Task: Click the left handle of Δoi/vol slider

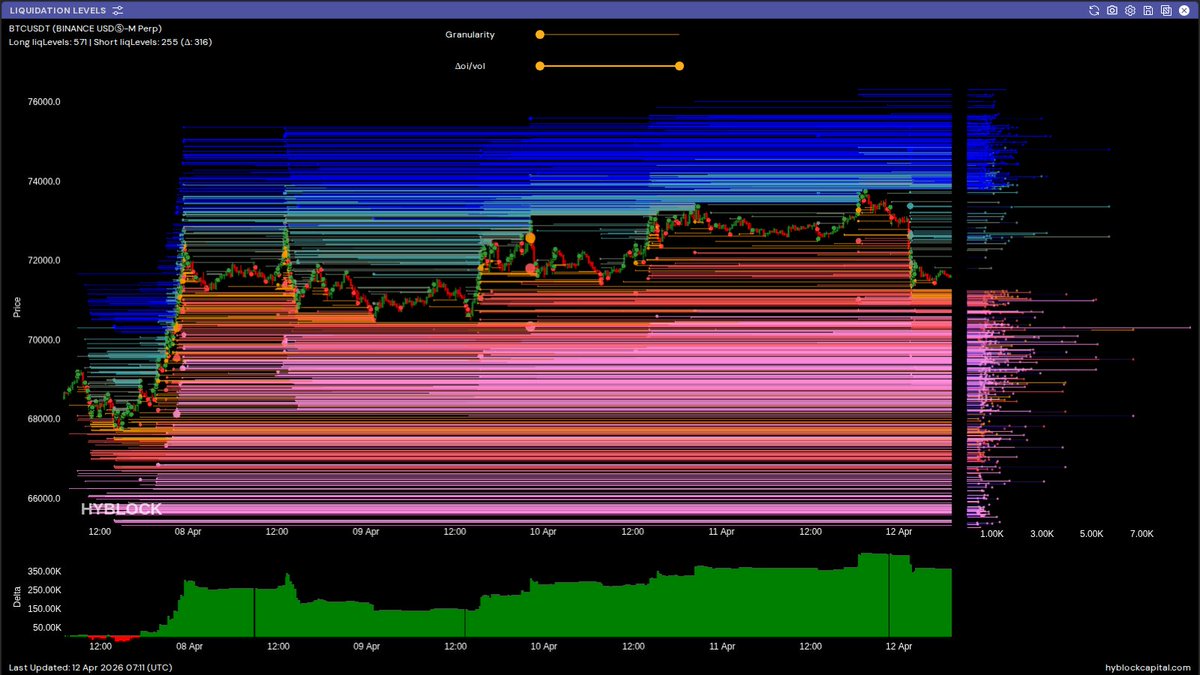Action: tap(540, 66)
